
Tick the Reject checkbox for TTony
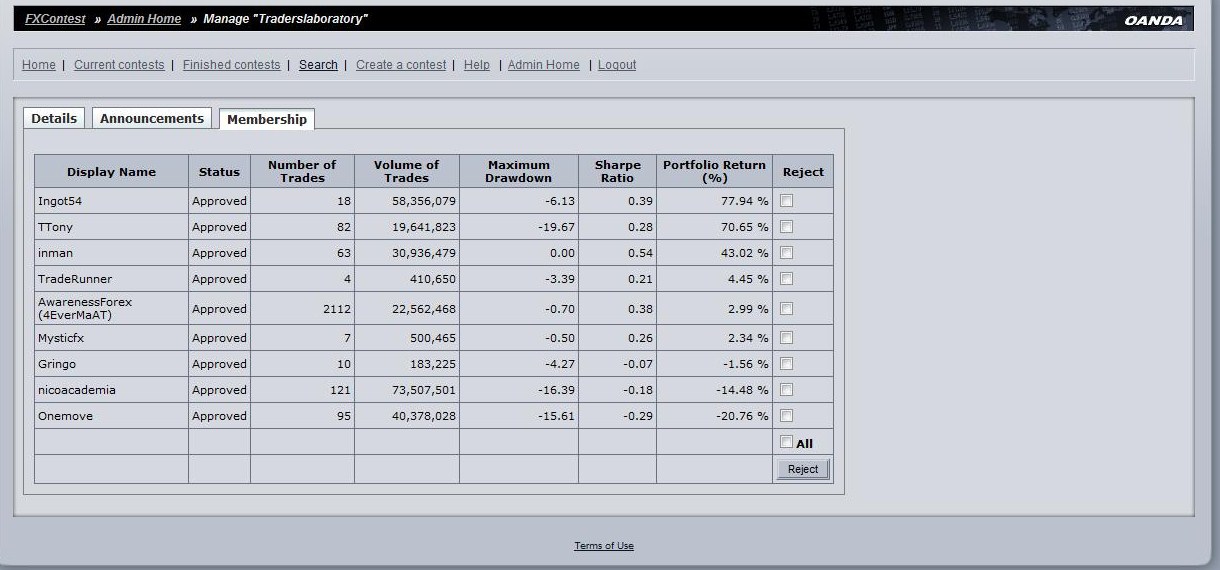pos(787,226)
